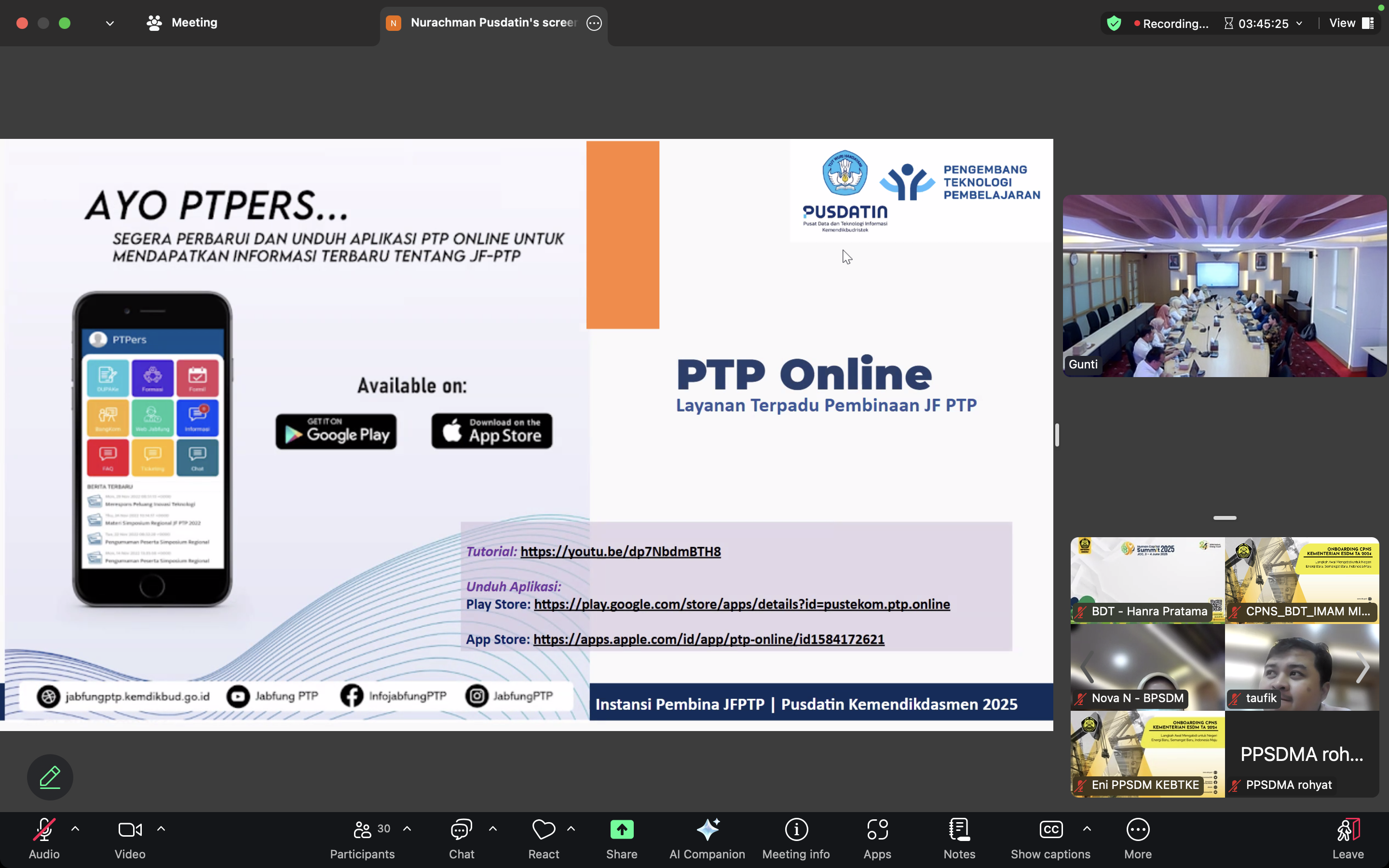Click the encryption shield icon
1389x868 pixels.
tap(1114, 23)
